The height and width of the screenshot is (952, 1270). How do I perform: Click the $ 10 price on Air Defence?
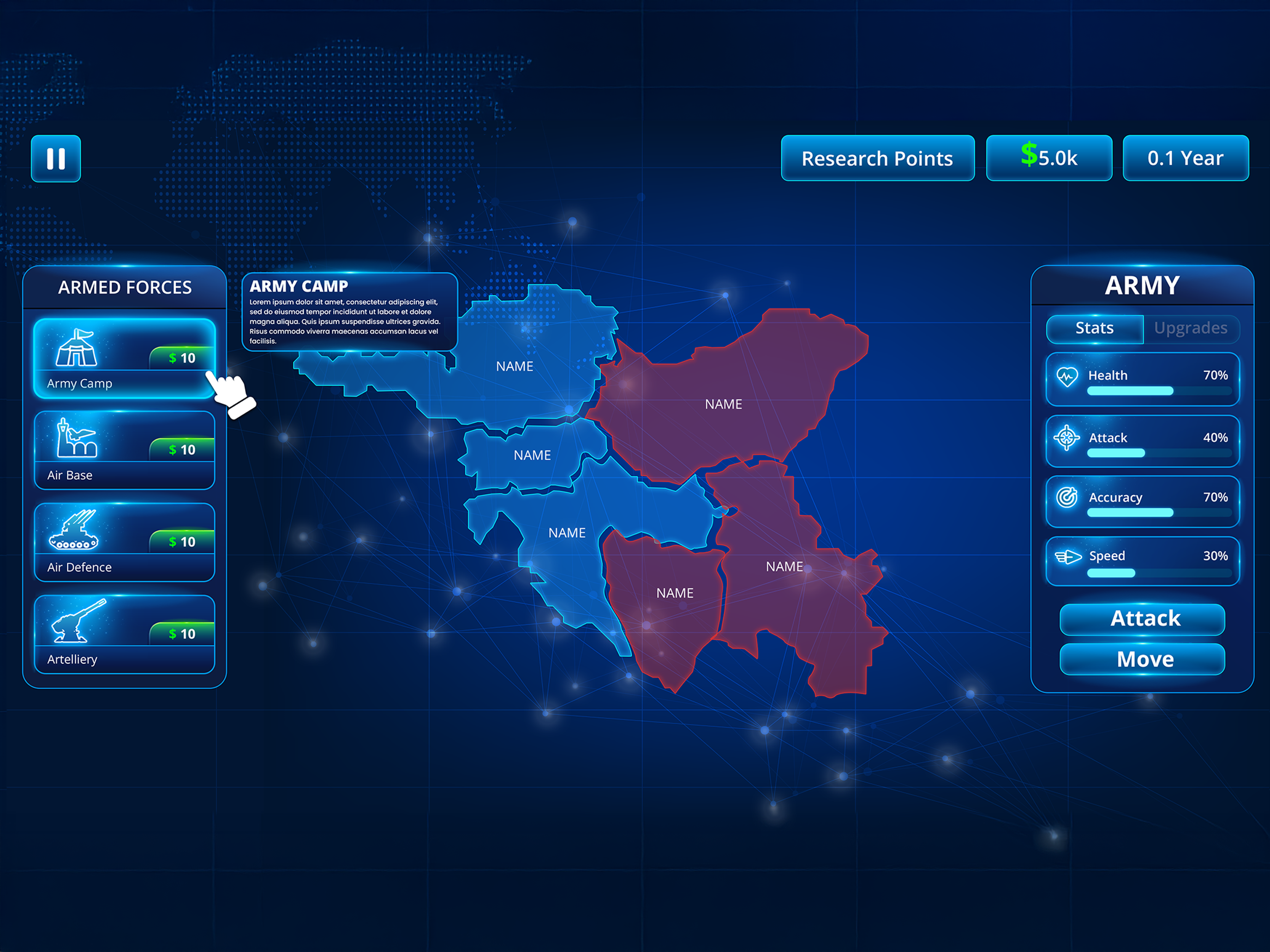pos(182,541)
